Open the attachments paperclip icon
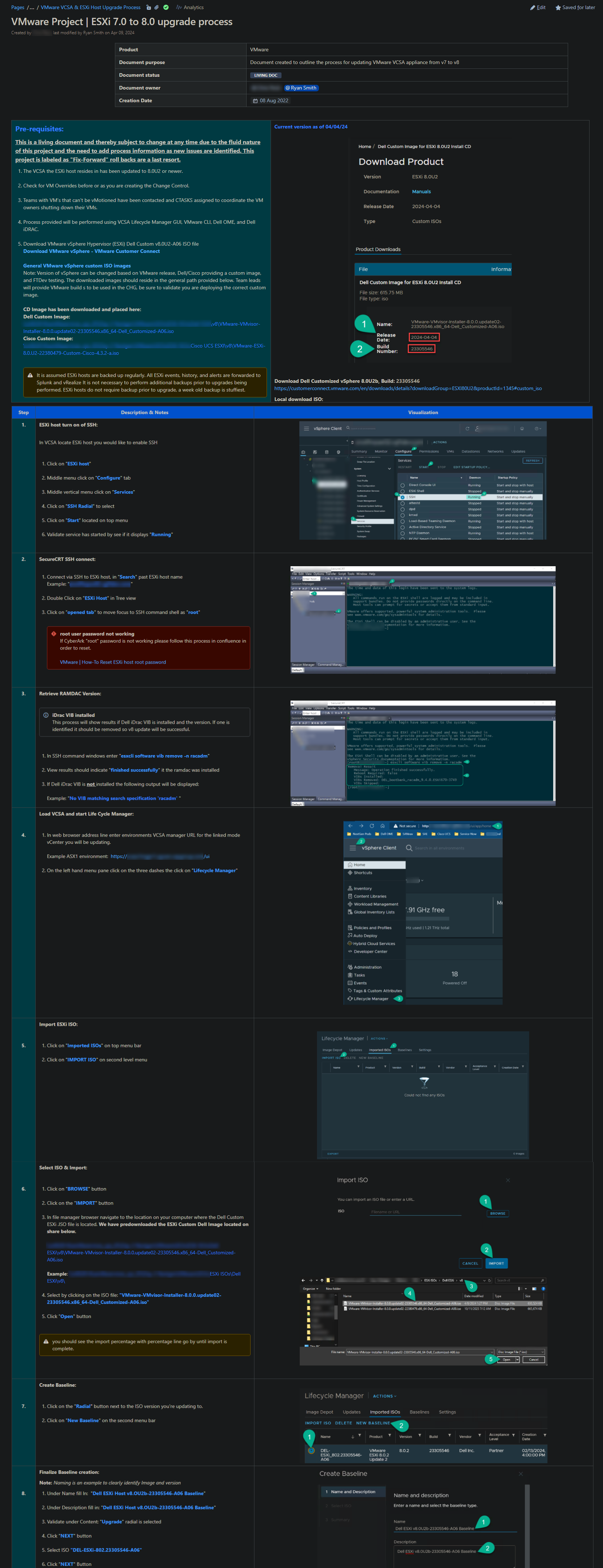The image size is (603, 1568). (156, 7)
